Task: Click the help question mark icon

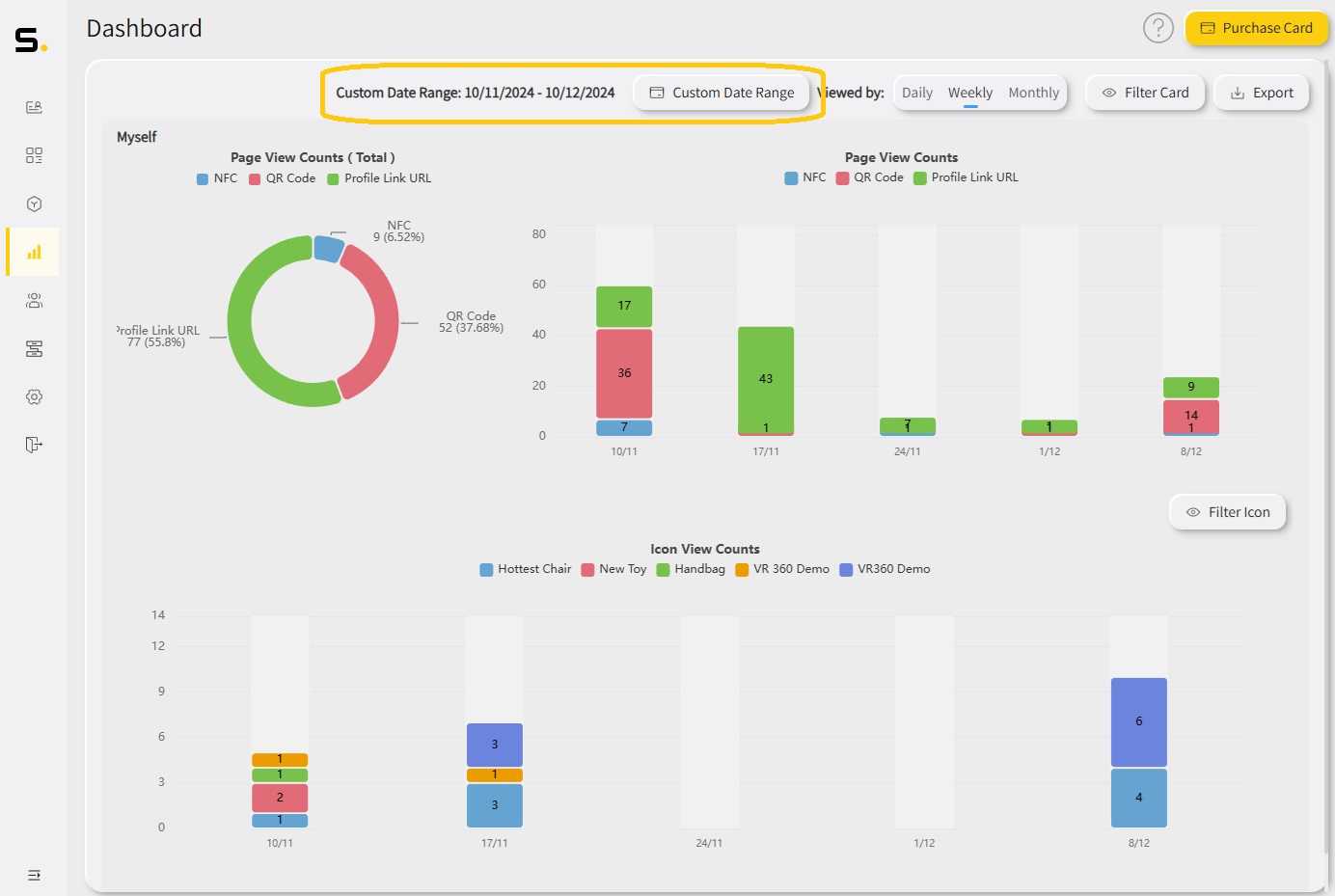Action: [1158, 28]
